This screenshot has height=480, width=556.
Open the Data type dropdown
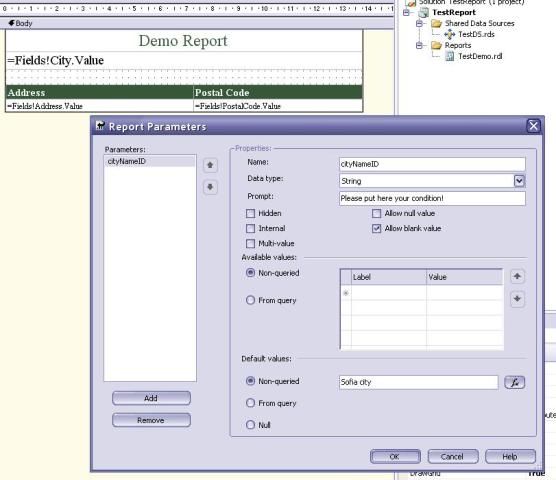(x=519, y=181)
